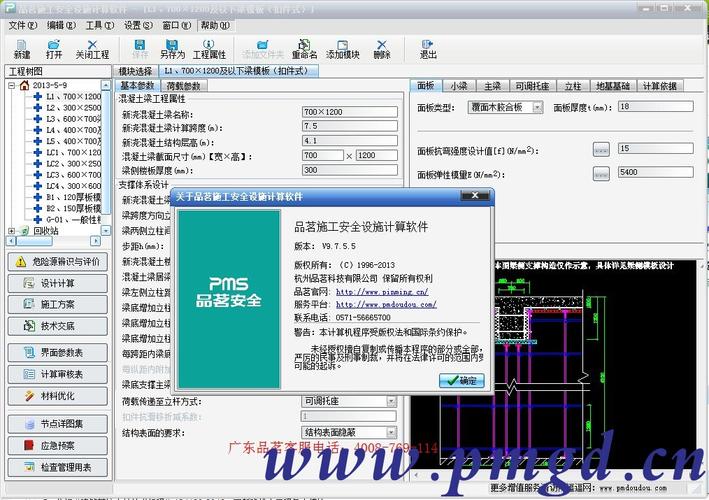Open a project with 打开 icon

click(54, 49)
